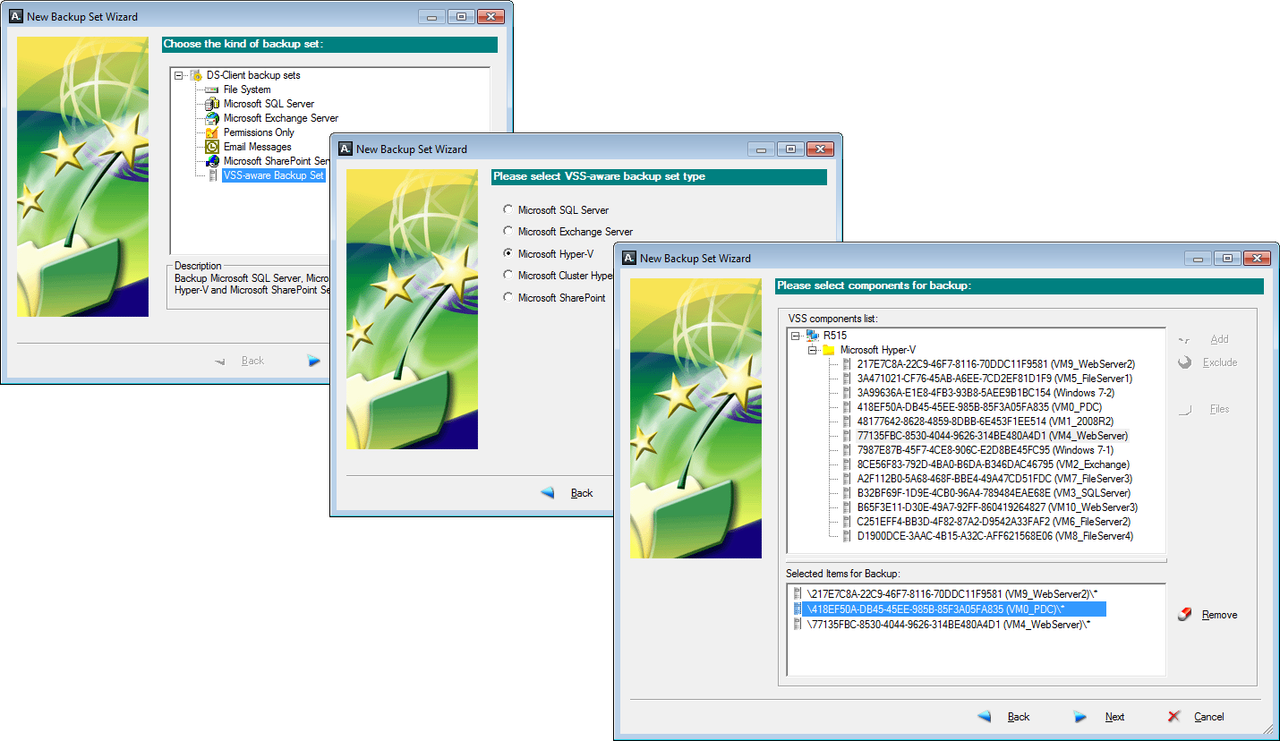
Task: Click horizontal scrollbar under components list
Action: (976, 560)
